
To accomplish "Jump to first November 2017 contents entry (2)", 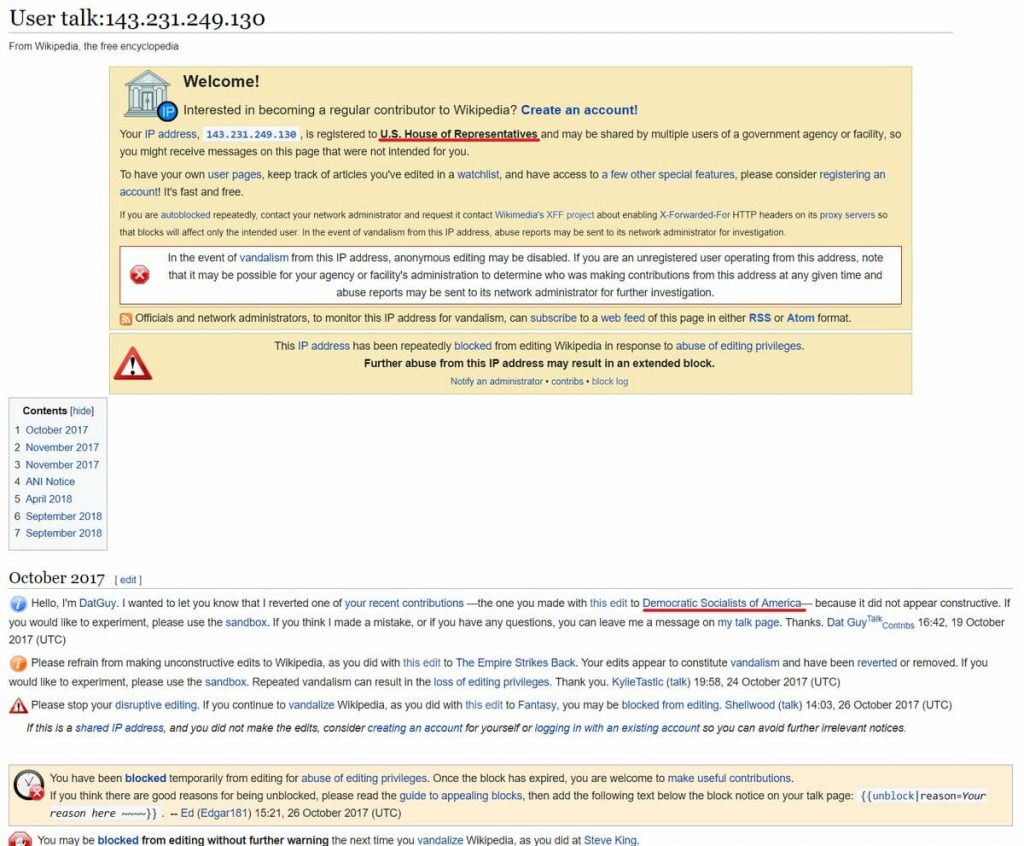I will pos(62,447).
